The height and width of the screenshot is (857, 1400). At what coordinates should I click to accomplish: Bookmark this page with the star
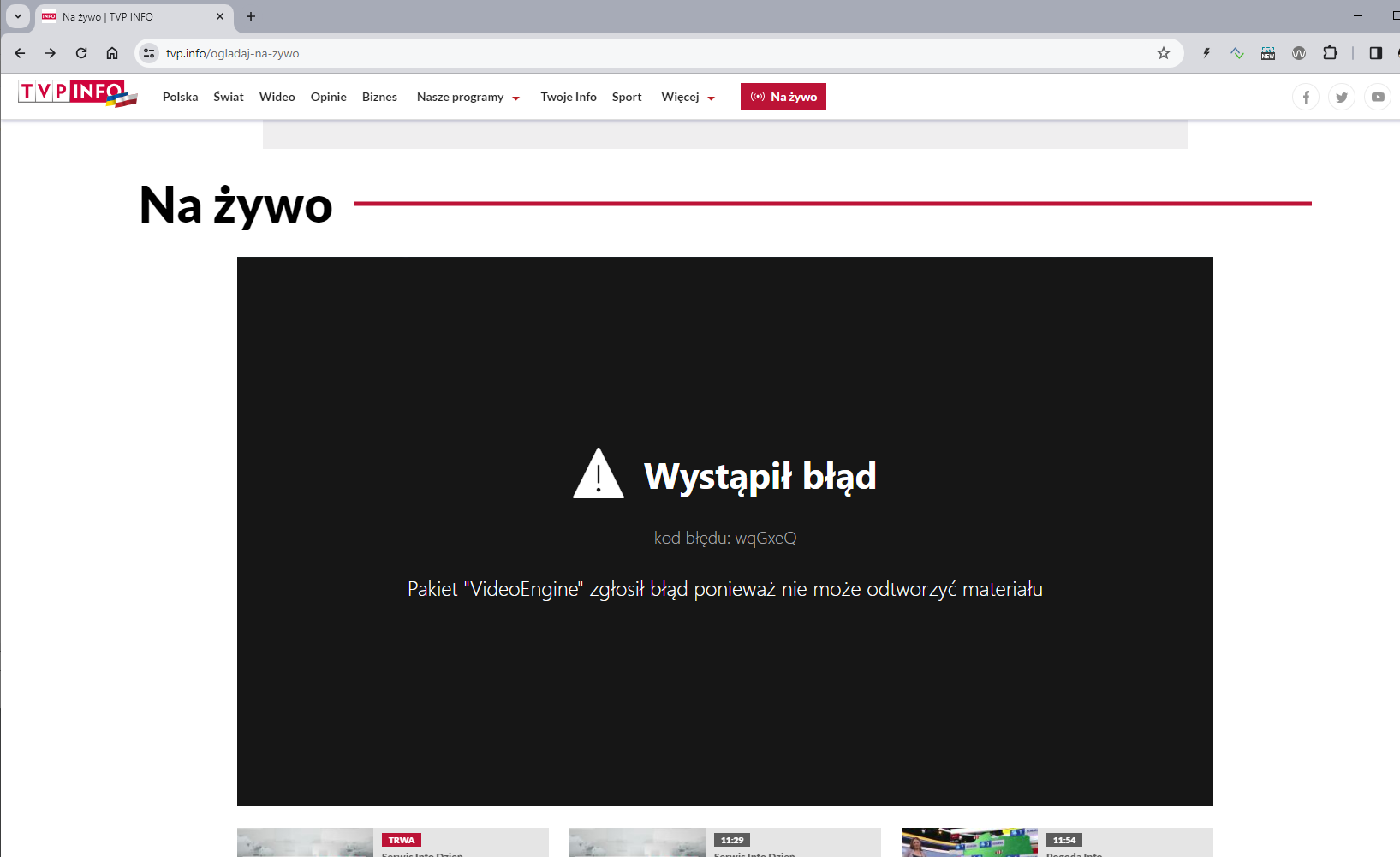pyautogui.click(x=1164, y=53)
